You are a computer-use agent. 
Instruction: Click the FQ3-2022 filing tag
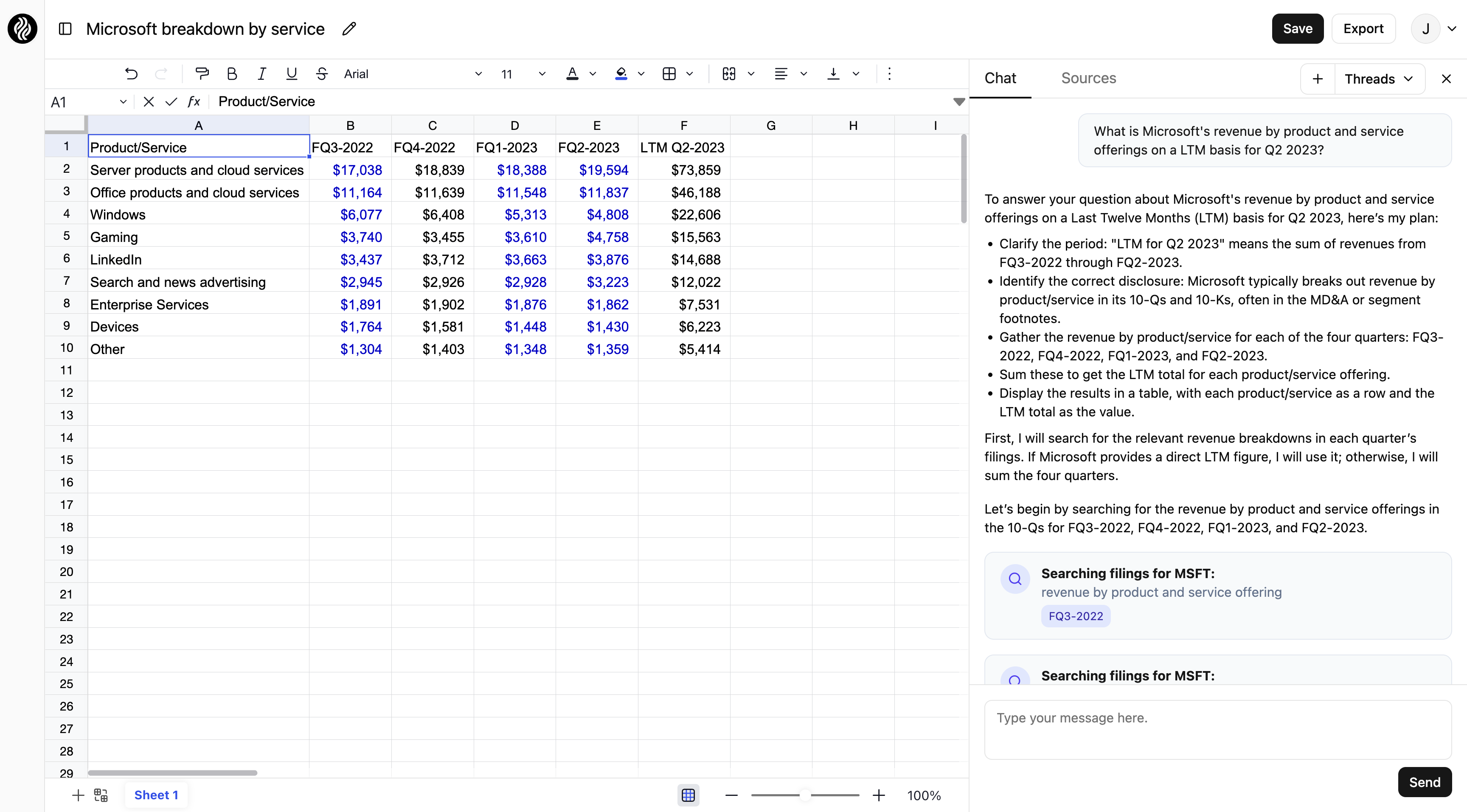(x=1075, y=615)
